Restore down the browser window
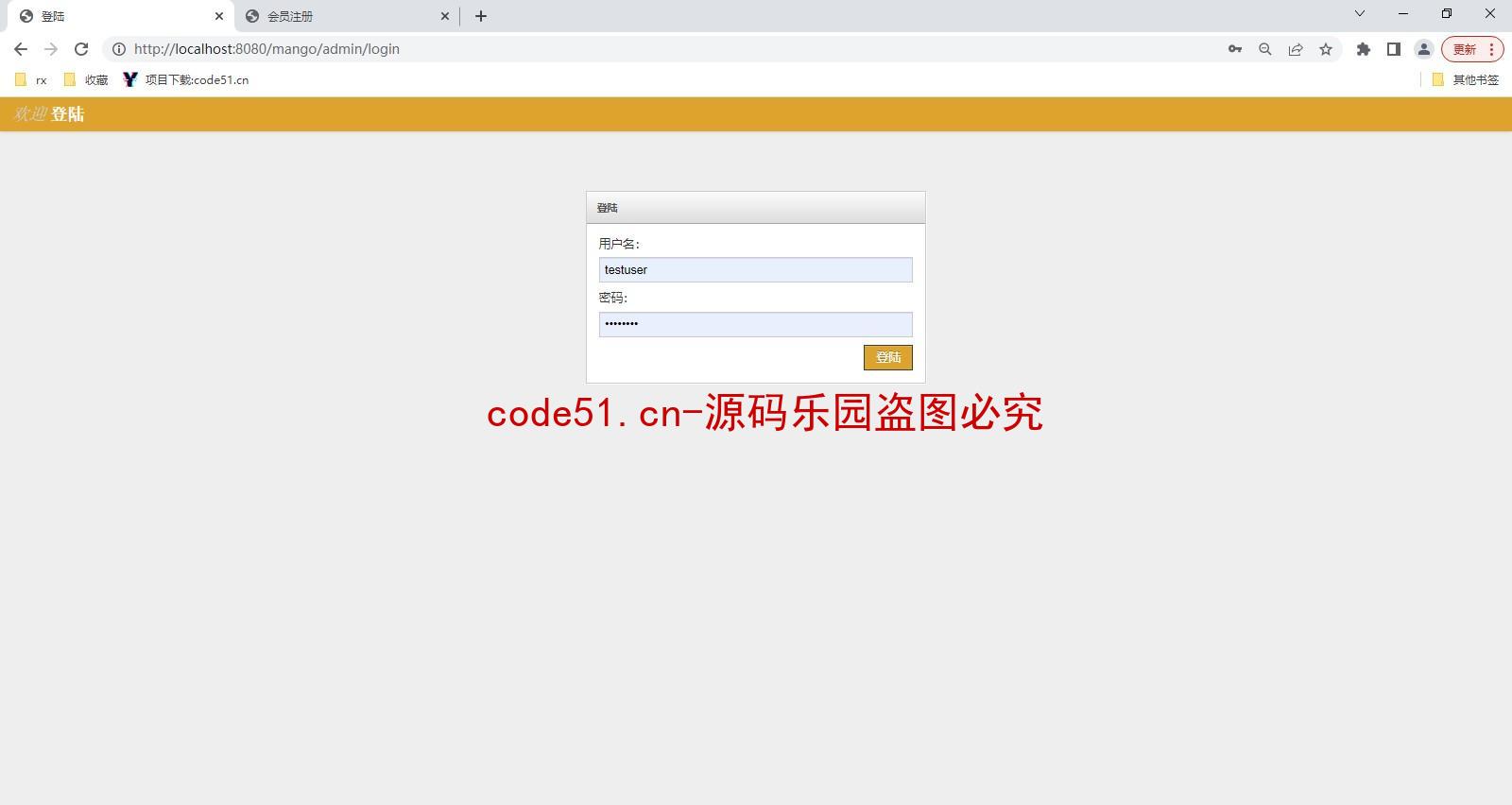Viewport: 1512px width, 805px height. 1447,13
